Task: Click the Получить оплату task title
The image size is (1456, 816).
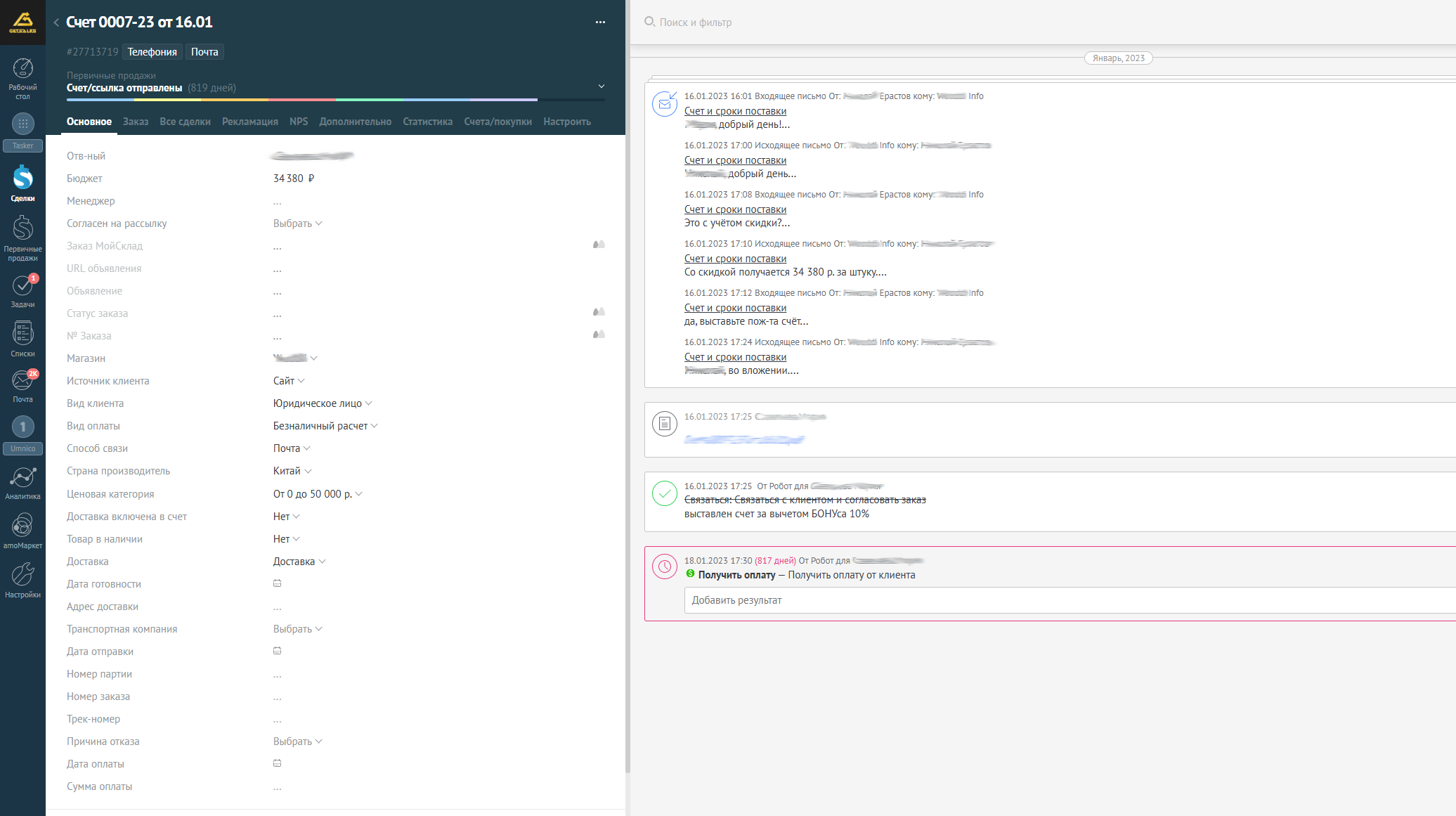Action: (736, 575)
